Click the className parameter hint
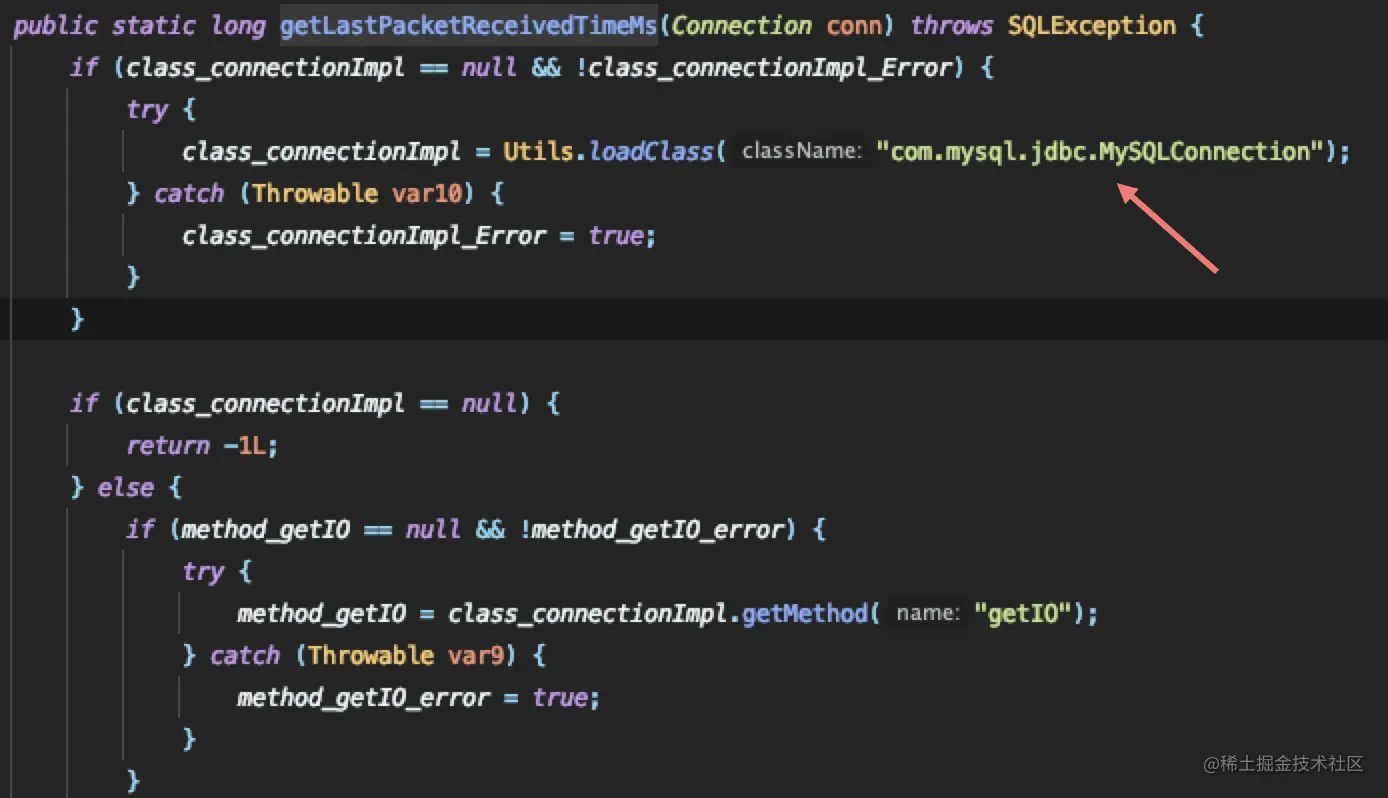Viewport: 1388px width, 798px height. [801, 151]
